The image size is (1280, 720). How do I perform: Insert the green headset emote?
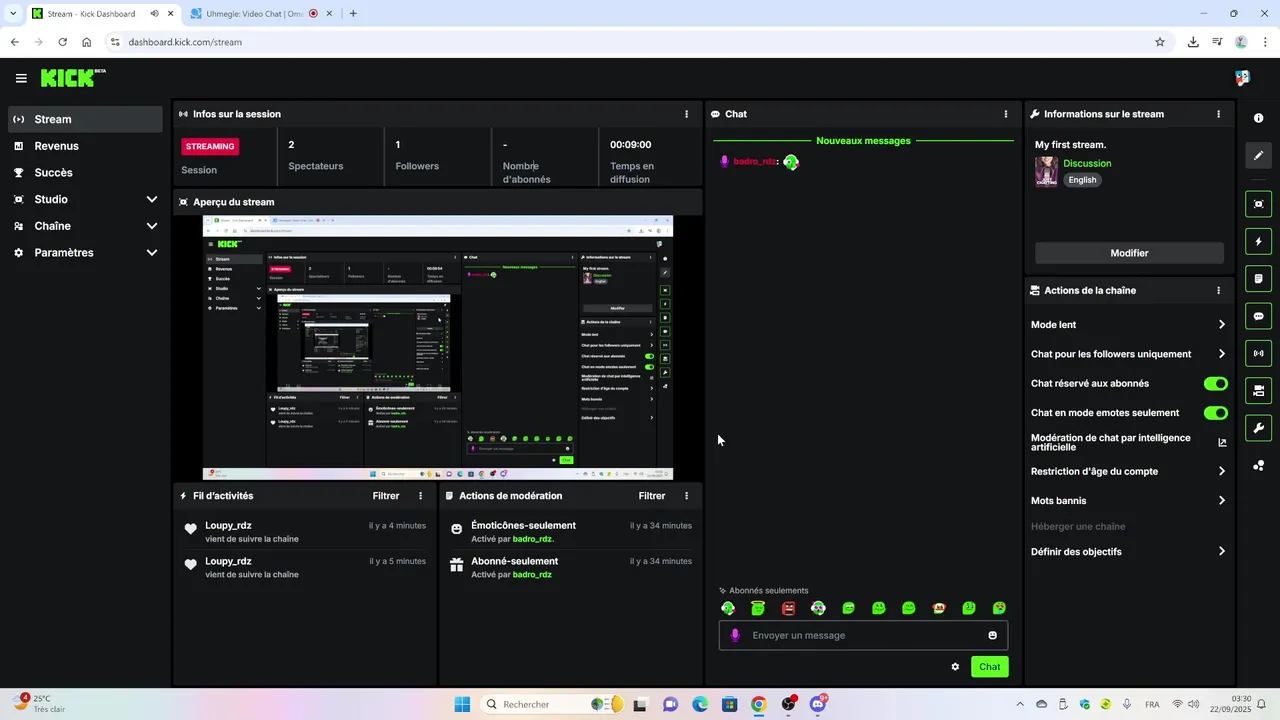tap(728, 608)
